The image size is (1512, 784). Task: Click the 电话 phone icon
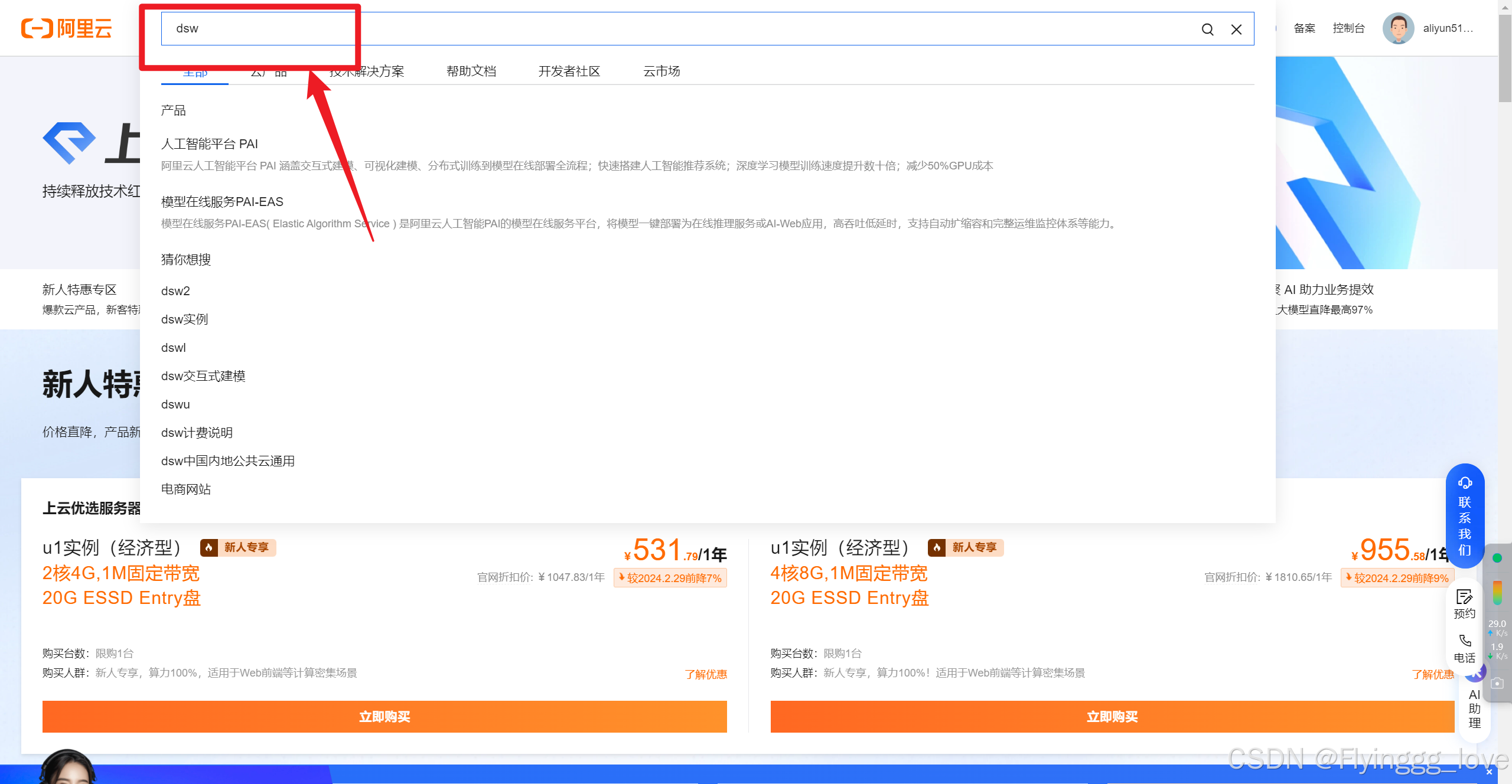click(x=1465, y=641)
